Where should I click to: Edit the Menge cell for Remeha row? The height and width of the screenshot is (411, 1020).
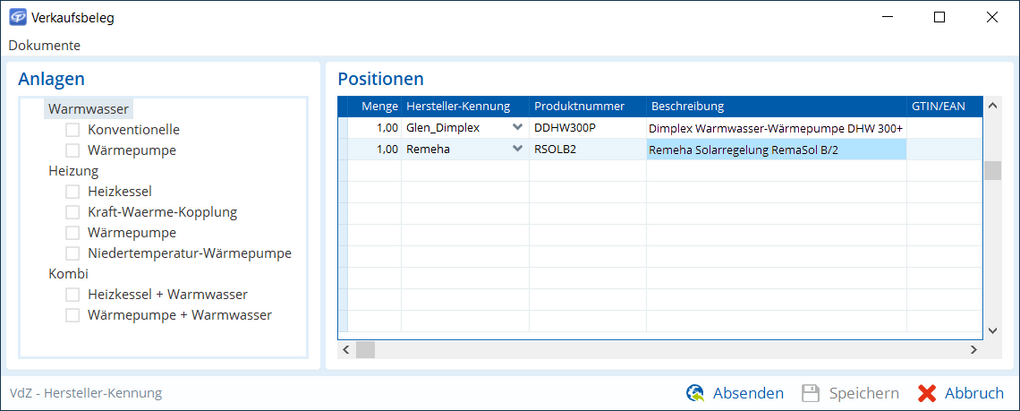374,149
